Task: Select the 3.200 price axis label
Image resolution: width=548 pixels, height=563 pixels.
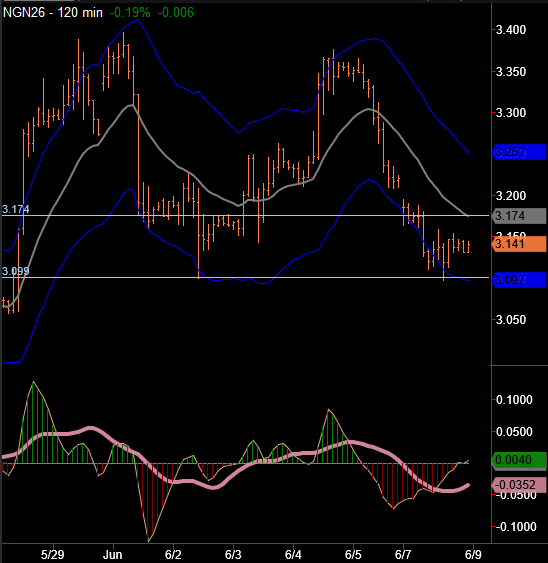Action: pos(511,196)
